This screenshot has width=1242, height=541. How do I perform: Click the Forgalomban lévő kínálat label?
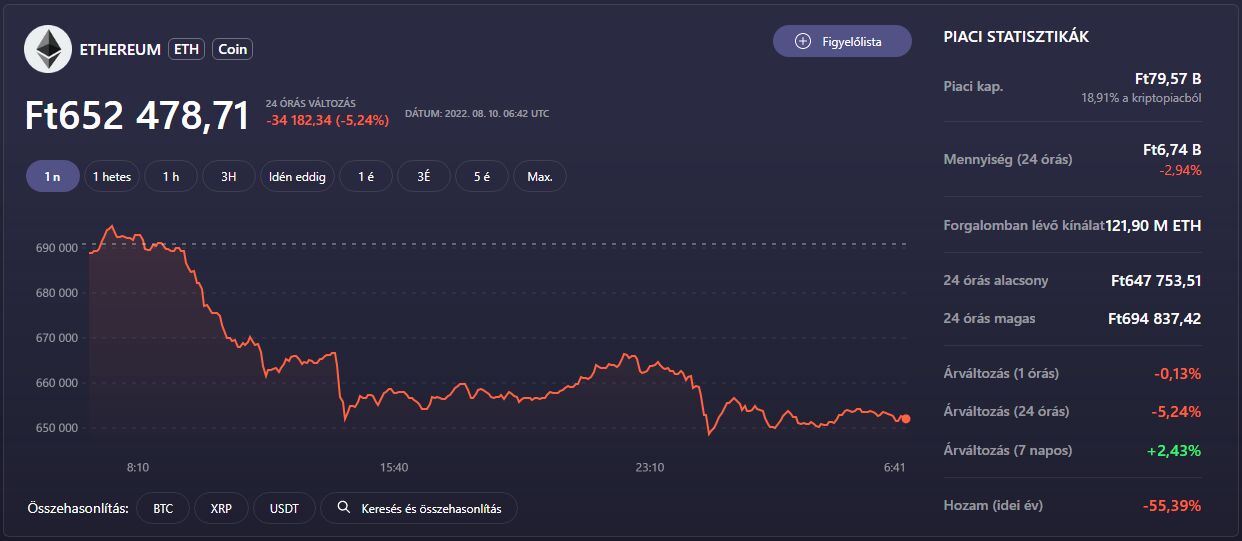(x=1024, y=226)
